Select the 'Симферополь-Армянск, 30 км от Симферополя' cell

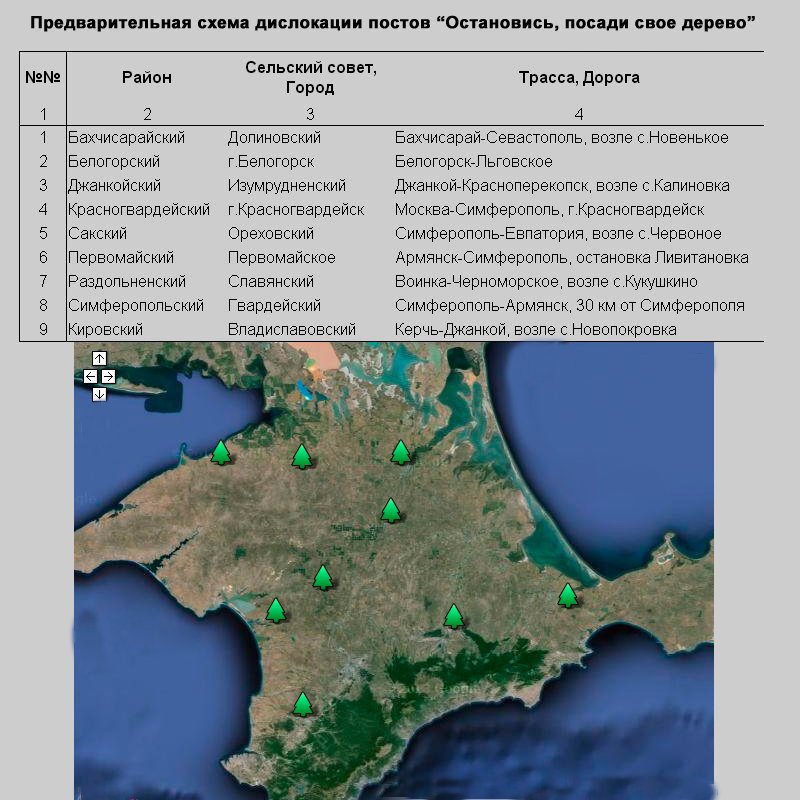[x=570, y=305]
